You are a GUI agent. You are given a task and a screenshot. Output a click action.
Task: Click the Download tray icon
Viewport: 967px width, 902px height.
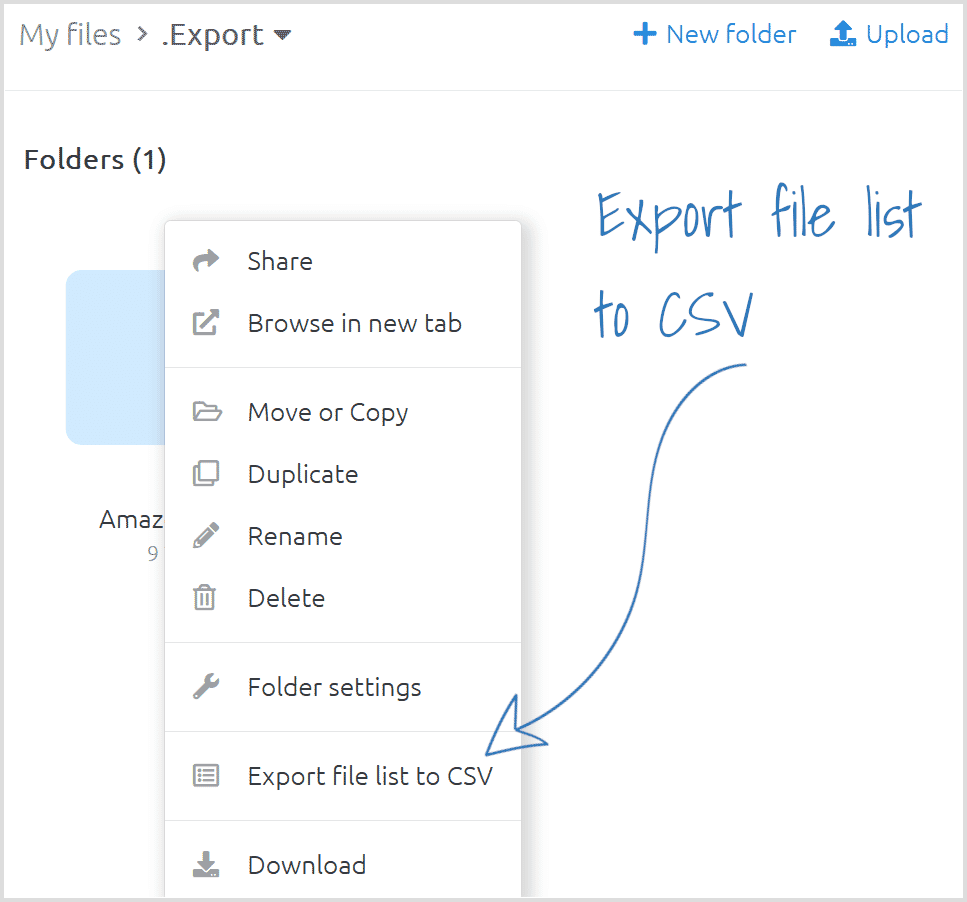pos(205,865)
